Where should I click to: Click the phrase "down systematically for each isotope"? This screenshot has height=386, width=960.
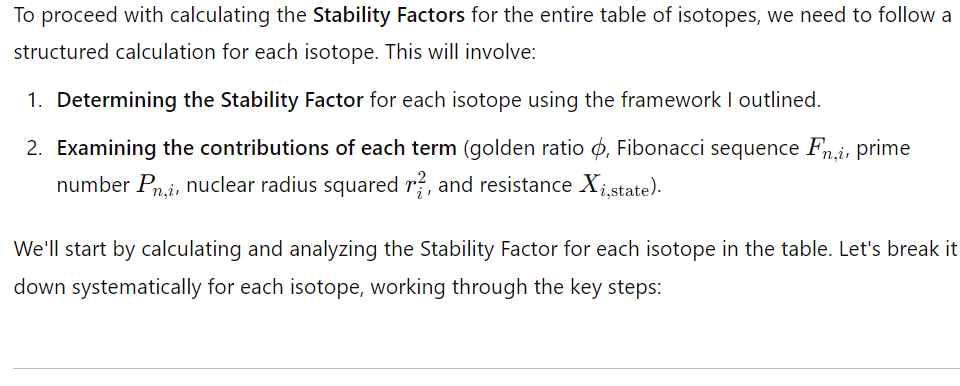click(x=189, y=287)
